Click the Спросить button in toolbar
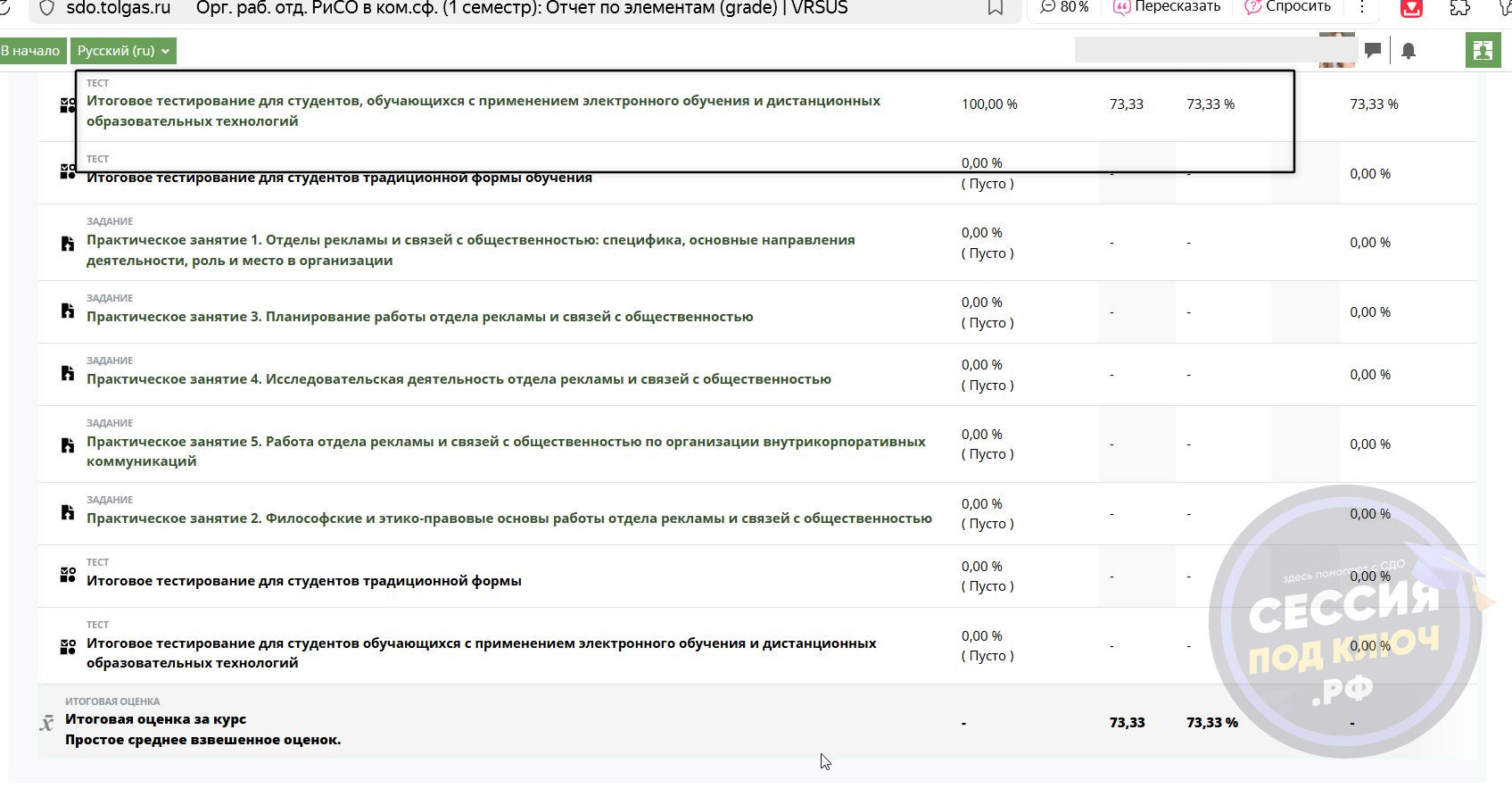1512x788 pixels. [x=1287, y=7]
